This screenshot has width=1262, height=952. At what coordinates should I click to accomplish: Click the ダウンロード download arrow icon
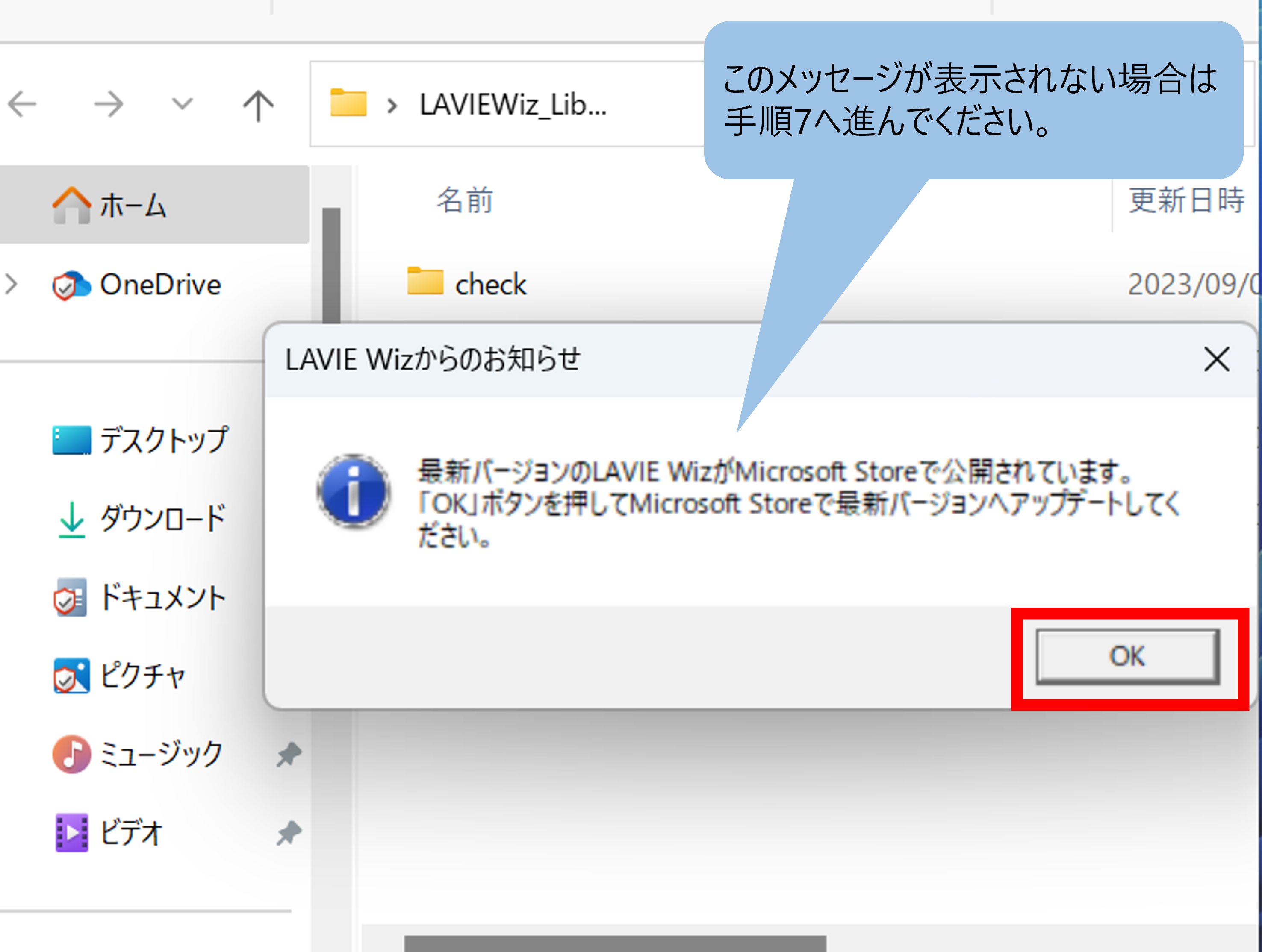(72, 520)
